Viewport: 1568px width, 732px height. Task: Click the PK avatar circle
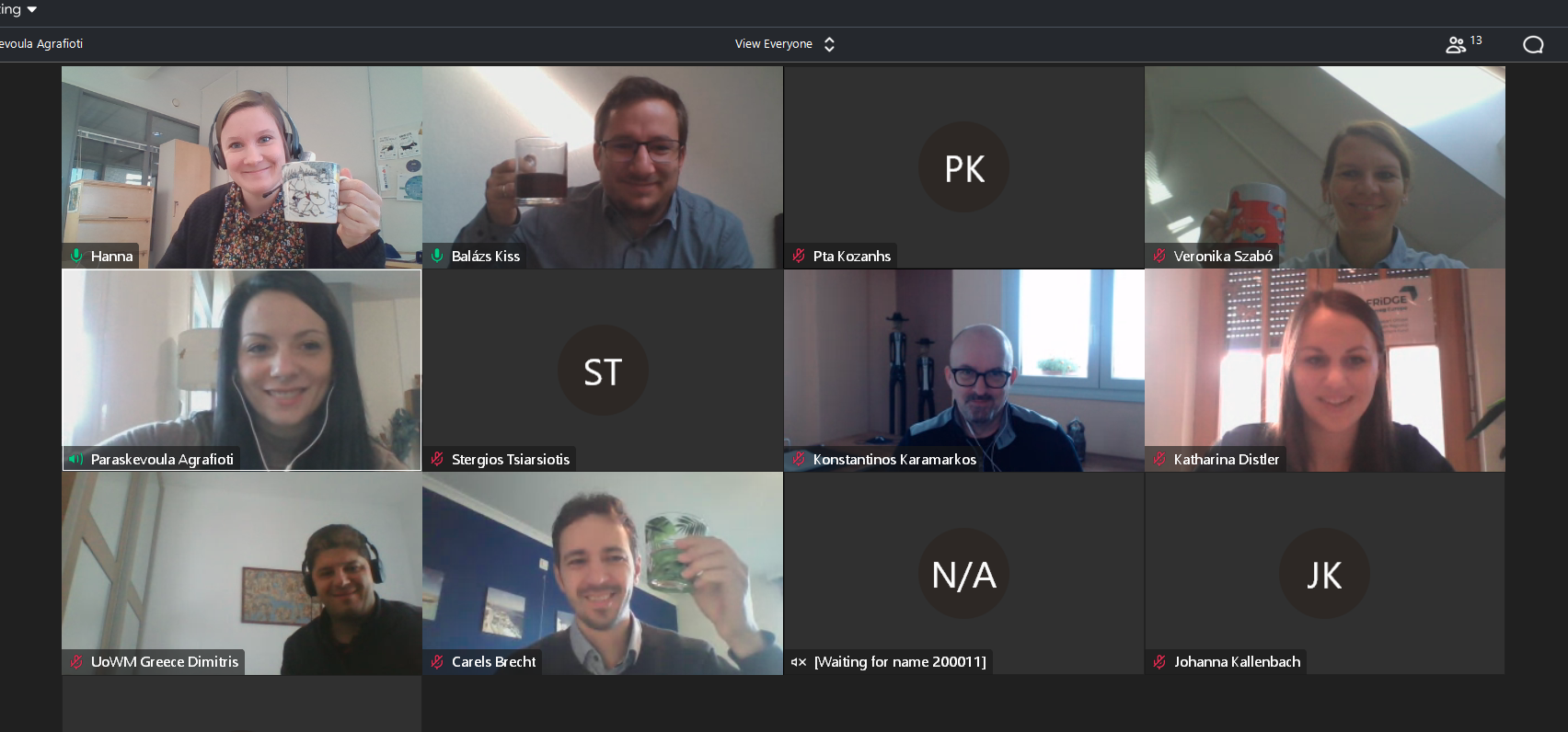(963, 167)
